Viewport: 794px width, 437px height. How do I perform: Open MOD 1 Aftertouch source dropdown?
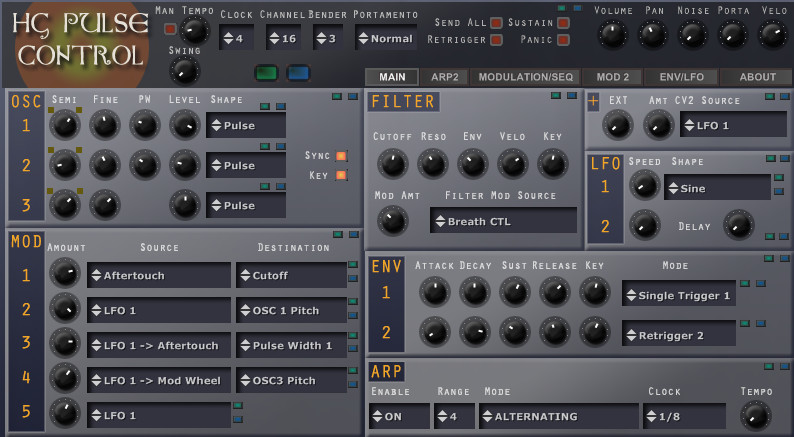(x=159, y=275)
